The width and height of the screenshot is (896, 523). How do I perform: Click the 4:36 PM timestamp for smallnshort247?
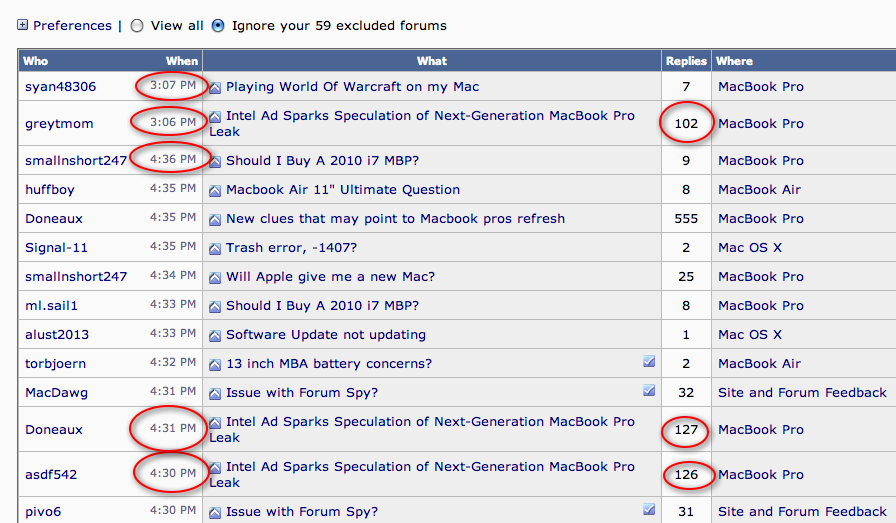point(173,159)
